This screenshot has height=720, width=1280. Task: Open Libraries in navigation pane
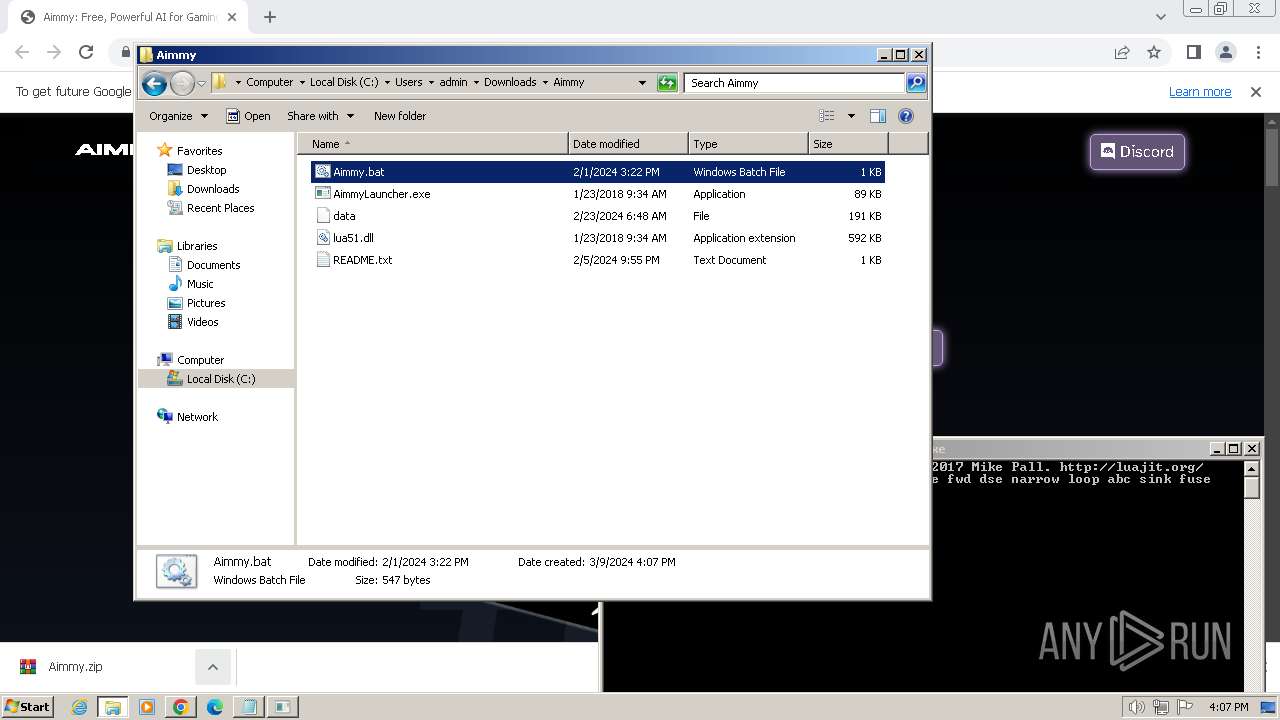[x=197, y=246]
